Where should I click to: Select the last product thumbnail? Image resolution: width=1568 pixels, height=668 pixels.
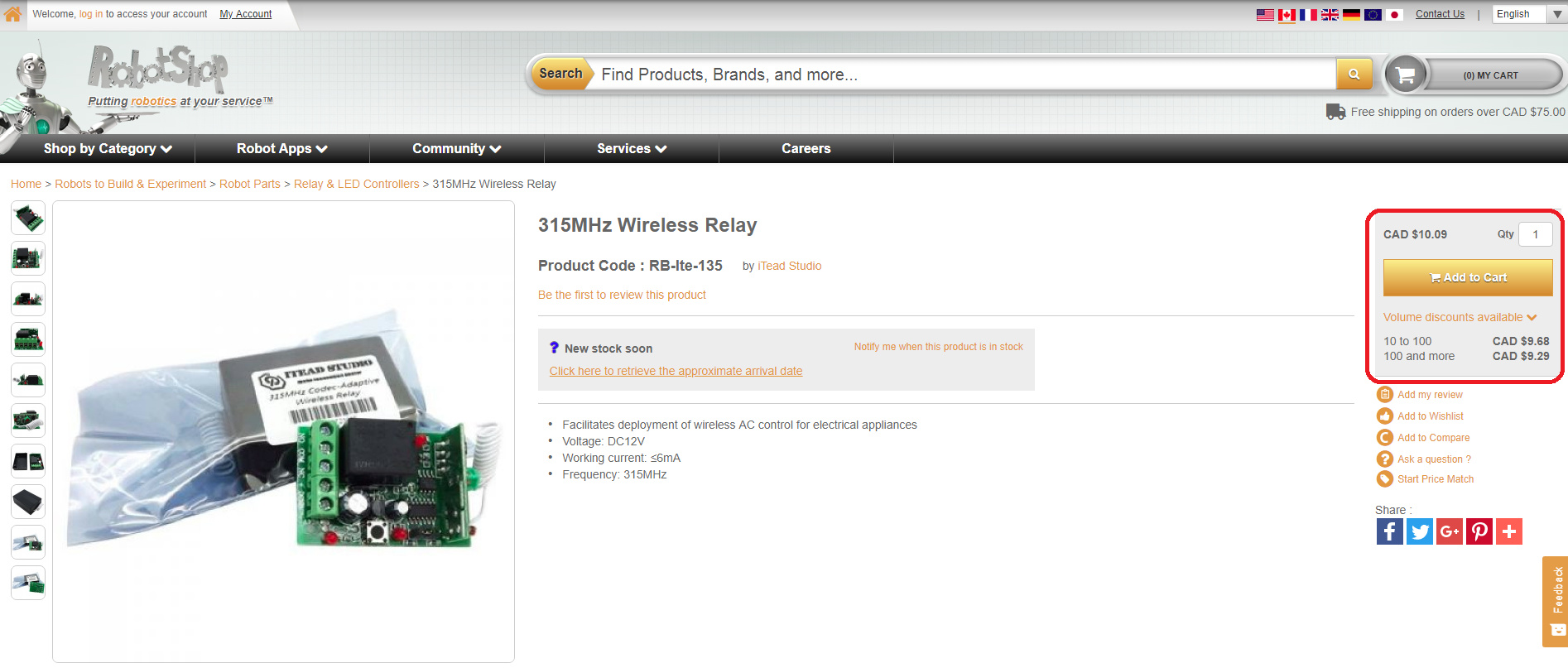[x=28, y=583]
